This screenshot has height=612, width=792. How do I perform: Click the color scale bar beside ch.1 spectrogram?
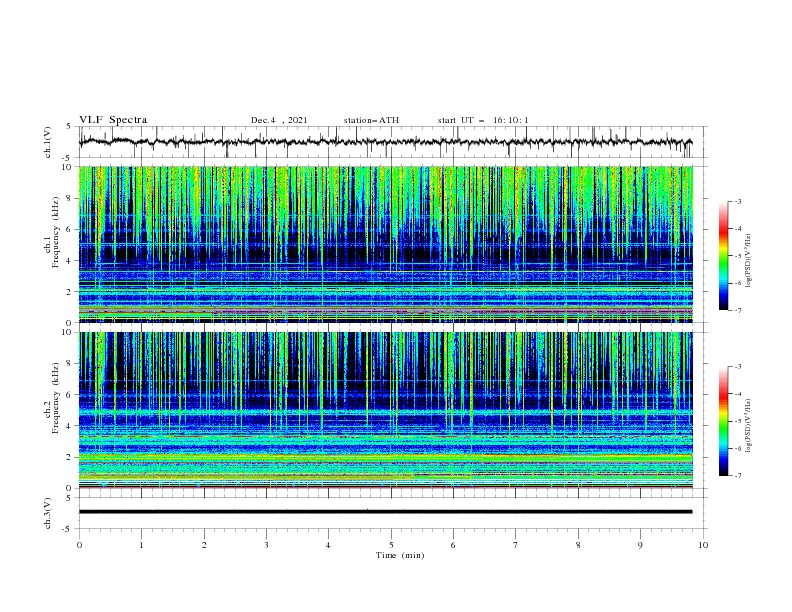724,256
